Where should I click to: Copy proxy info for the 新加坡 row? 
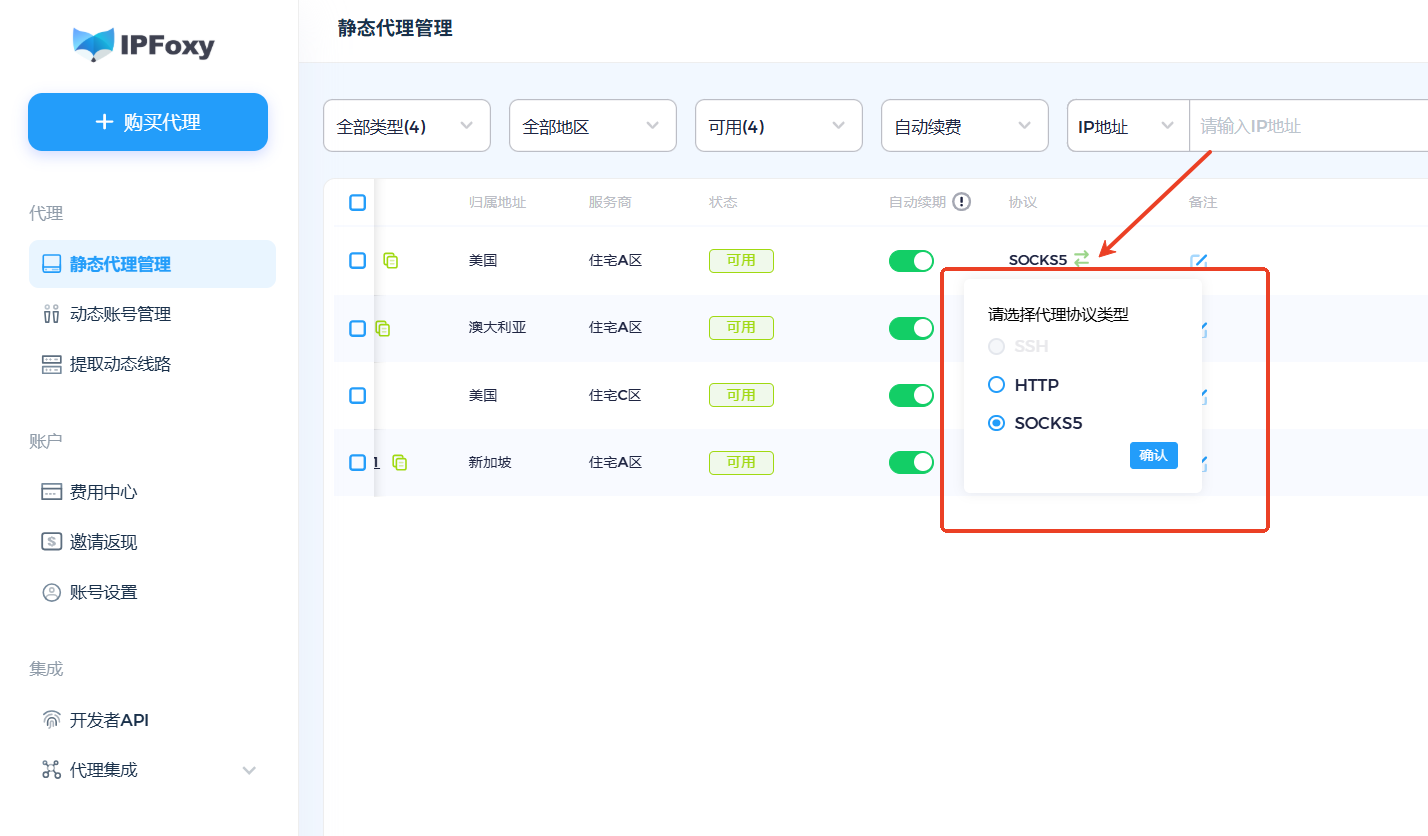[x=400, y=462]
